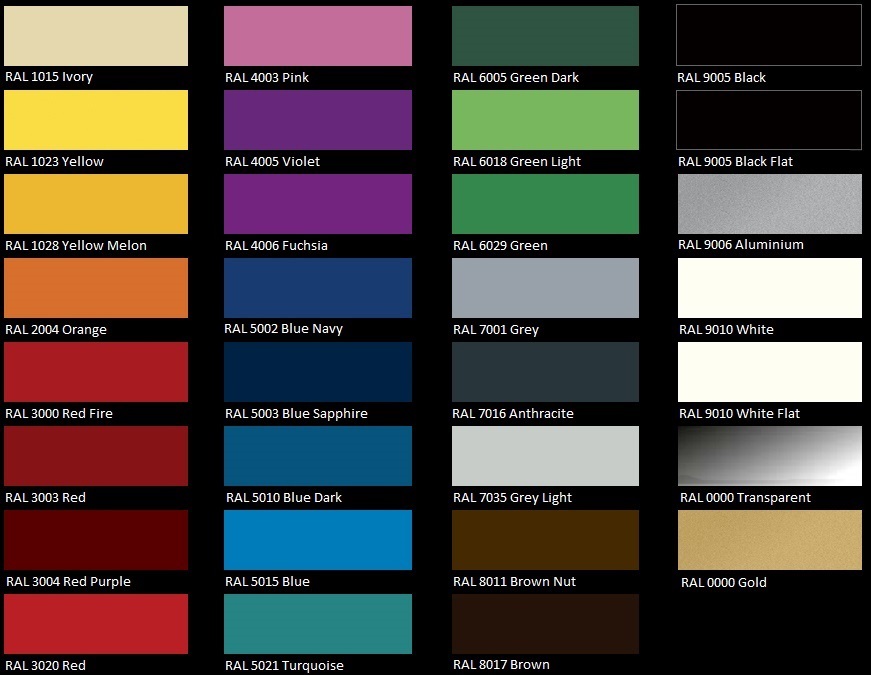Pick the RAL 6005 Green Dark swatch

coord(545,36)
